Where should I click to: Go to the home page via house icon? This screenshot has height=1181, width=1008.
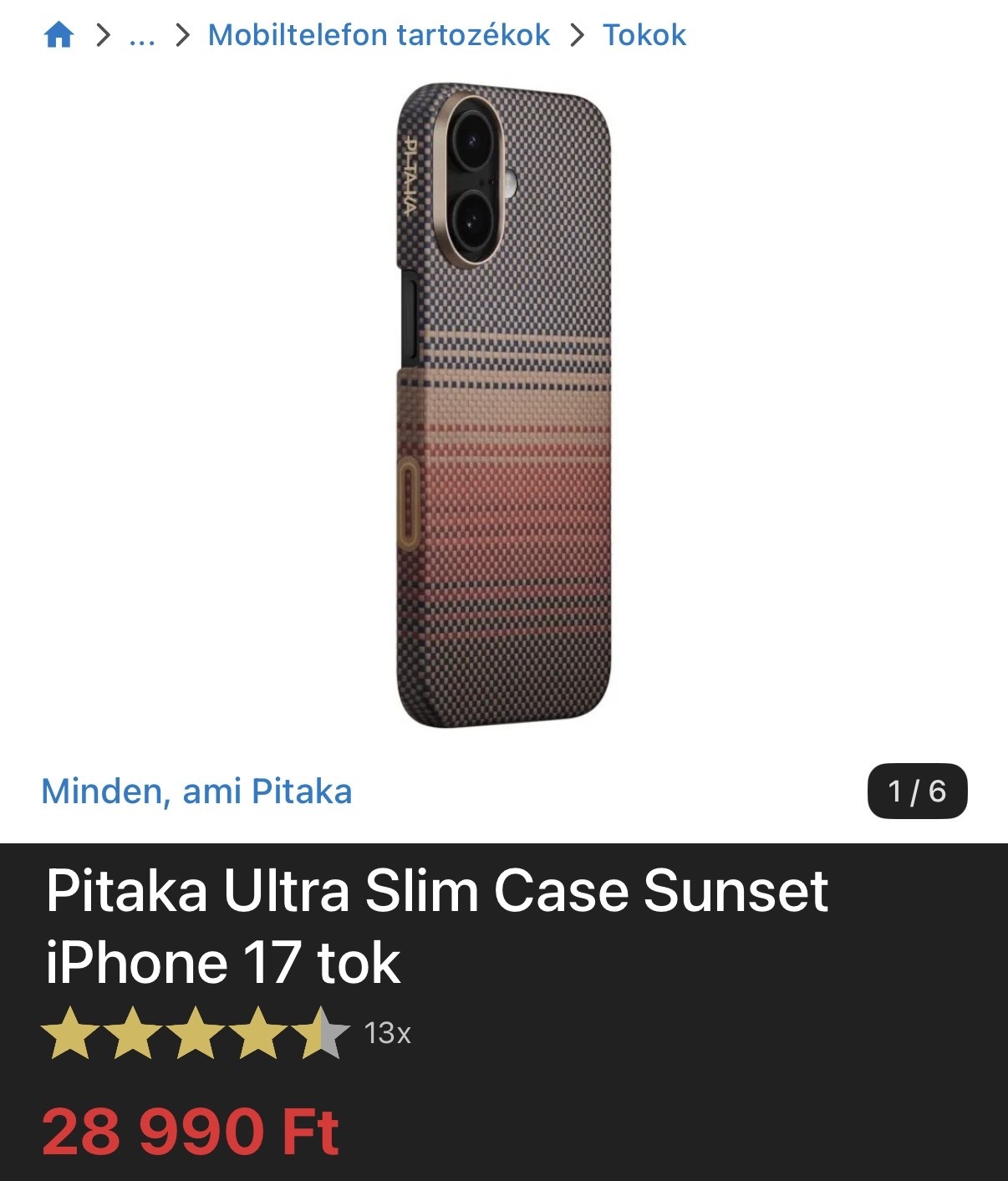click(59, 35)
